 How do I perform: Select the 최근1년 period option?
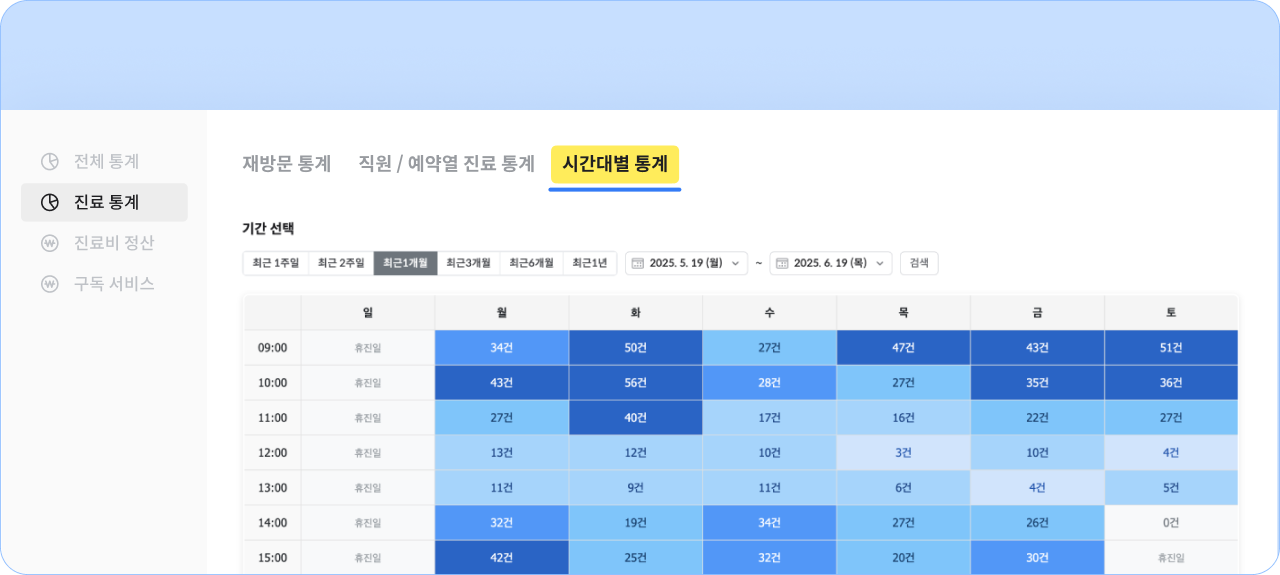(589, 263)
